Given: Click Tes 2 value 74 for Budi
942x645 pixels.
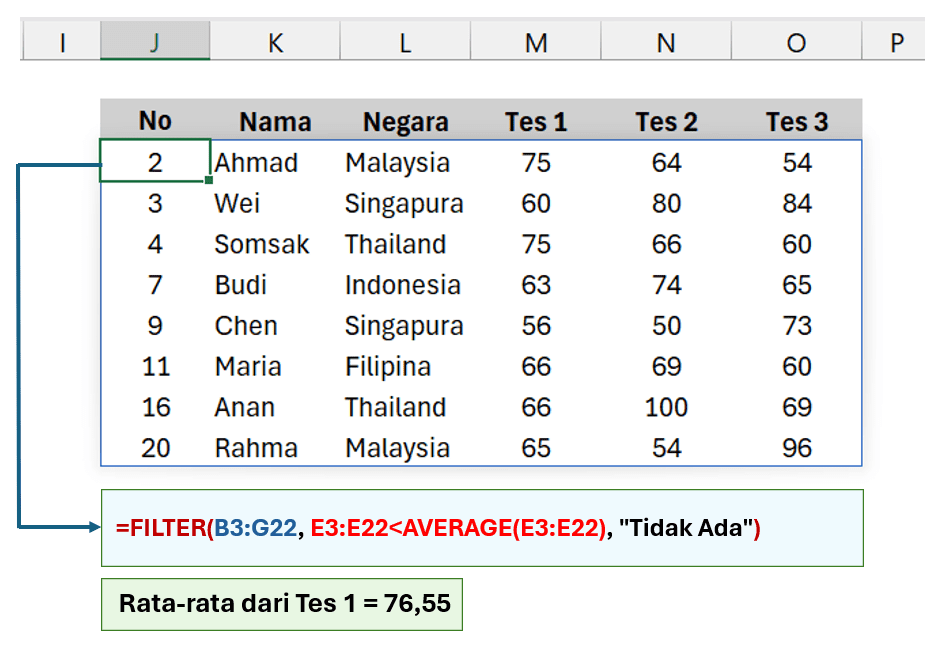Looking at the screenshot, I should pyautogui.click(x=666, y=285).
